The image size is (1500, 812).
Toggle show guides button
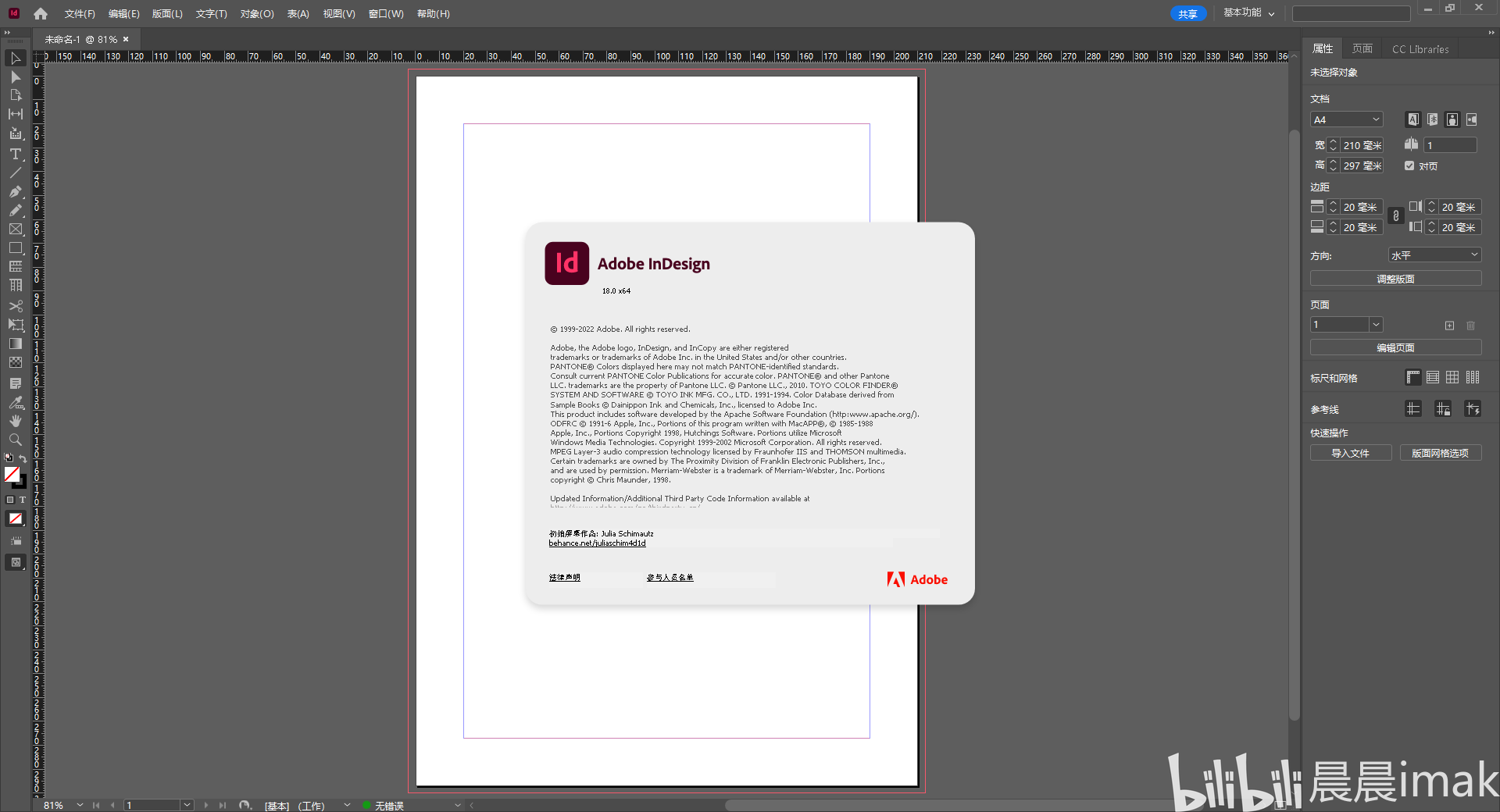click(1413, 408)
